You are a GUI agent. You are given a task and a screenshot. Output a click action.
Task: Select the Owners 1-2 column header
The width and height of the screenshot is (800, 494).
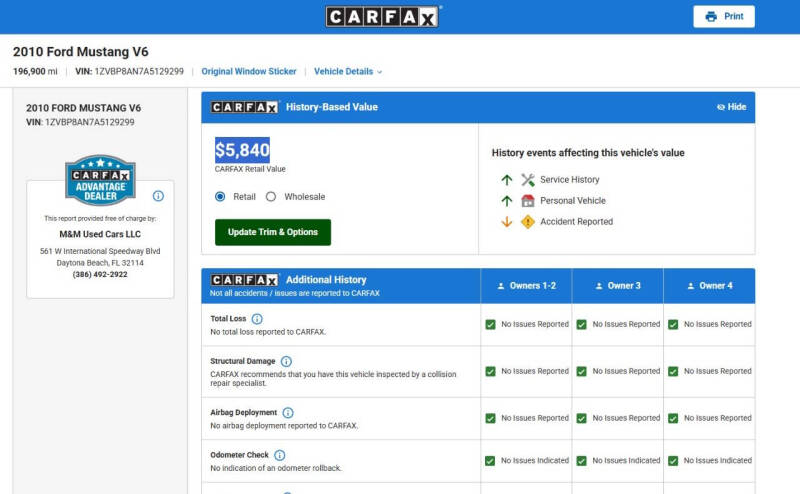[526, 286]
